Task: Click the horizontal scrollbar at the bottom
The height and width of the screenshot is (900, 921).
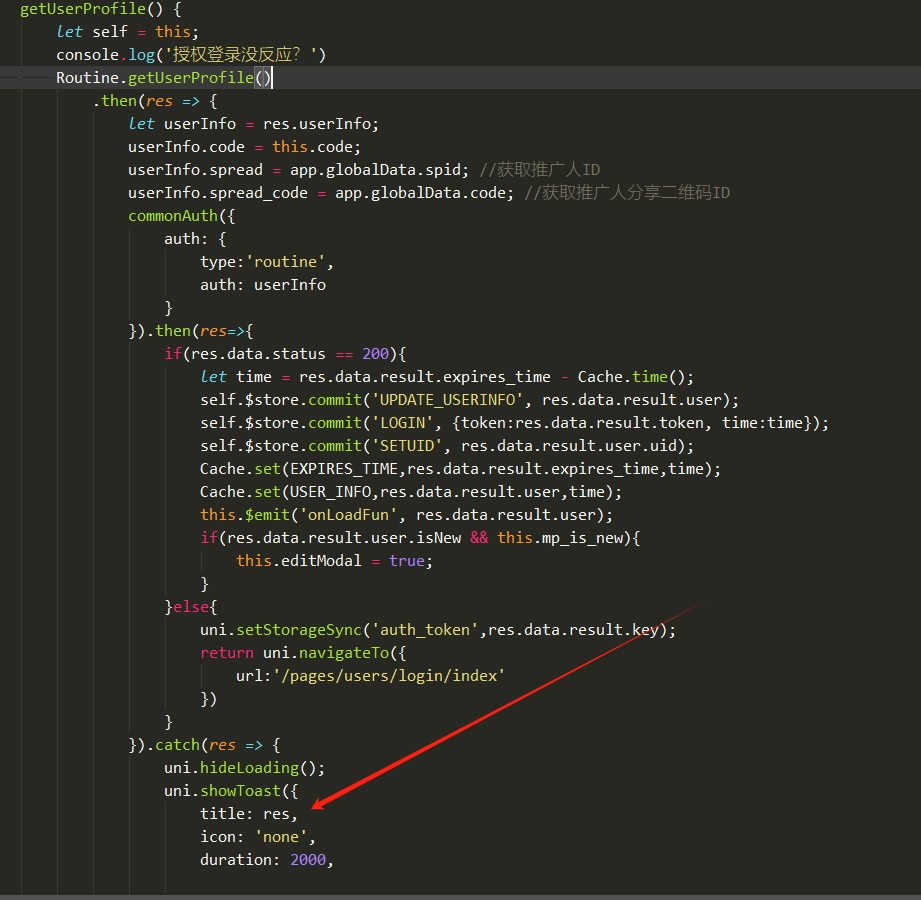Action: (460, 896)
